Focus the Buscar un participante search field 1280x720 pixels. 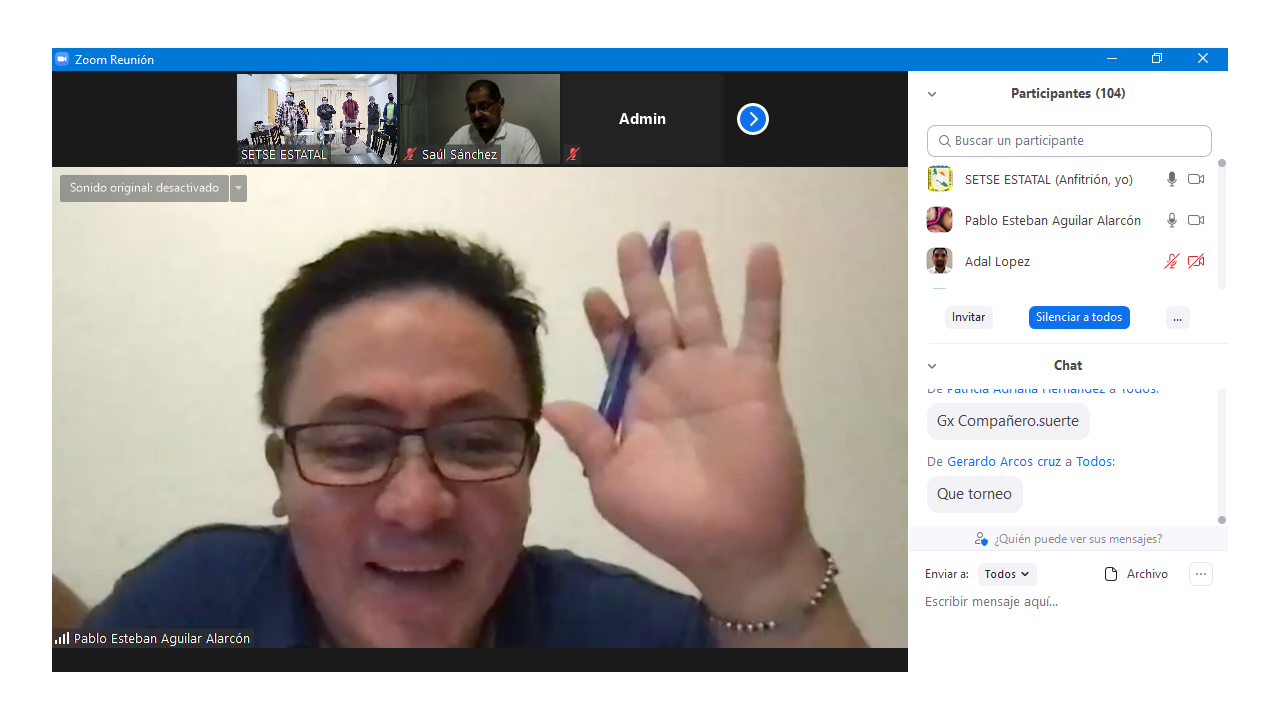point(1069,141)
